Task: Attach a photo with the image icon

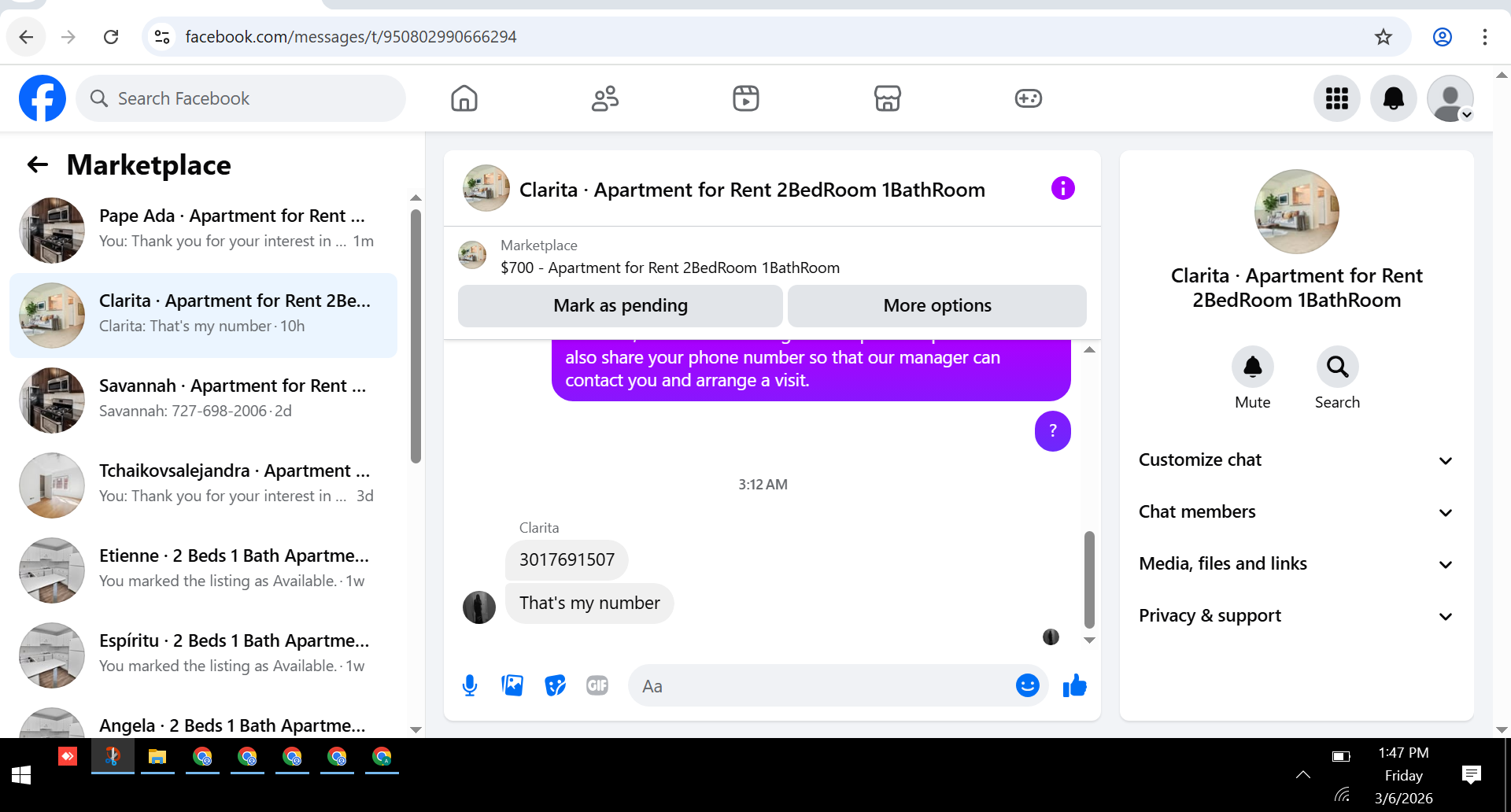Action: pos(512,685)
